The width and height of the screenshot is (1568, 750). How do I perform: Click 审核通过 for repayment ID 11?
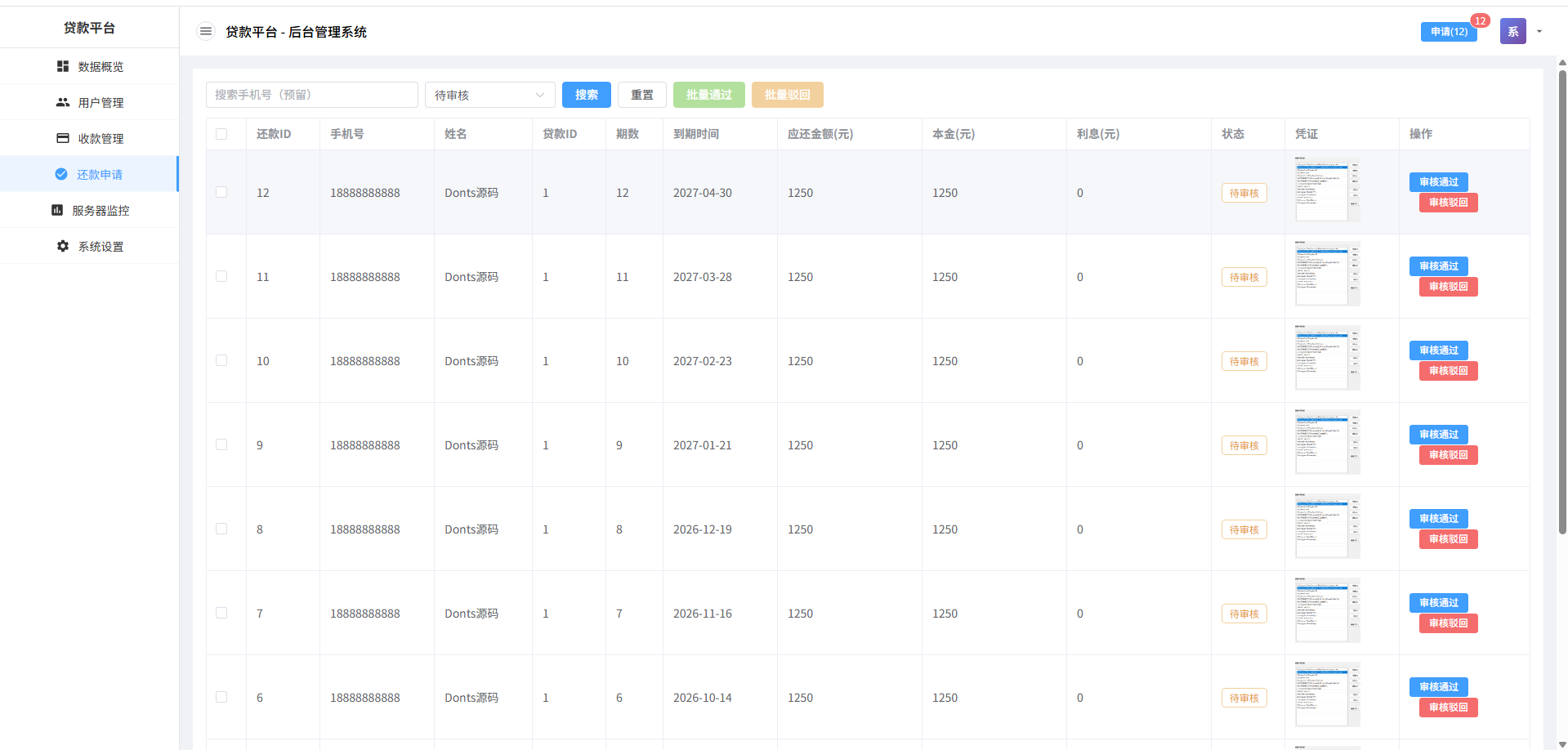[x=1438, y=266]
